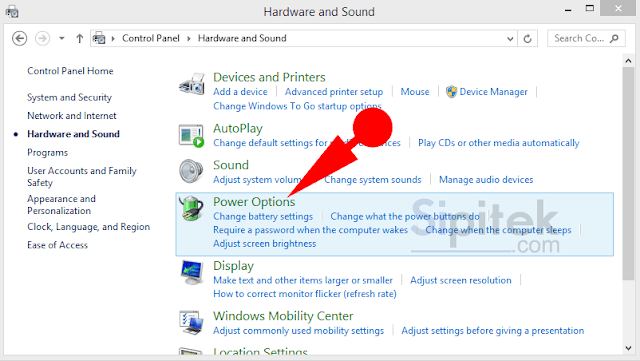Click Adjust screen resolution
This screenshot has width=640, height=361.
point(461,281)
